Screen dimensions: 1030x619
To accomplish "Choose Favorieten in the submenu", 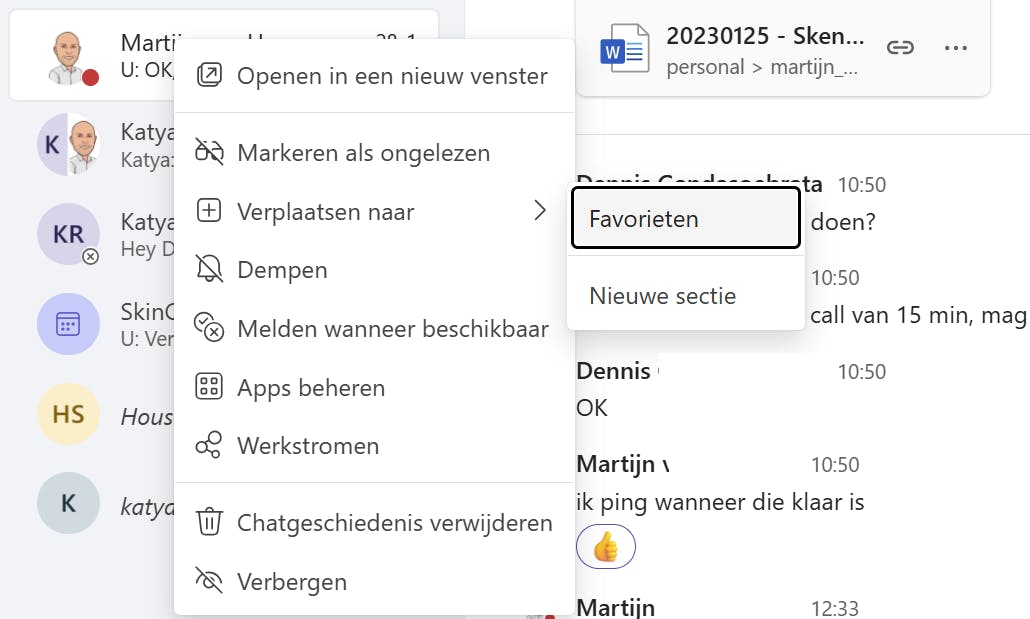I will (x=685, y=218).
